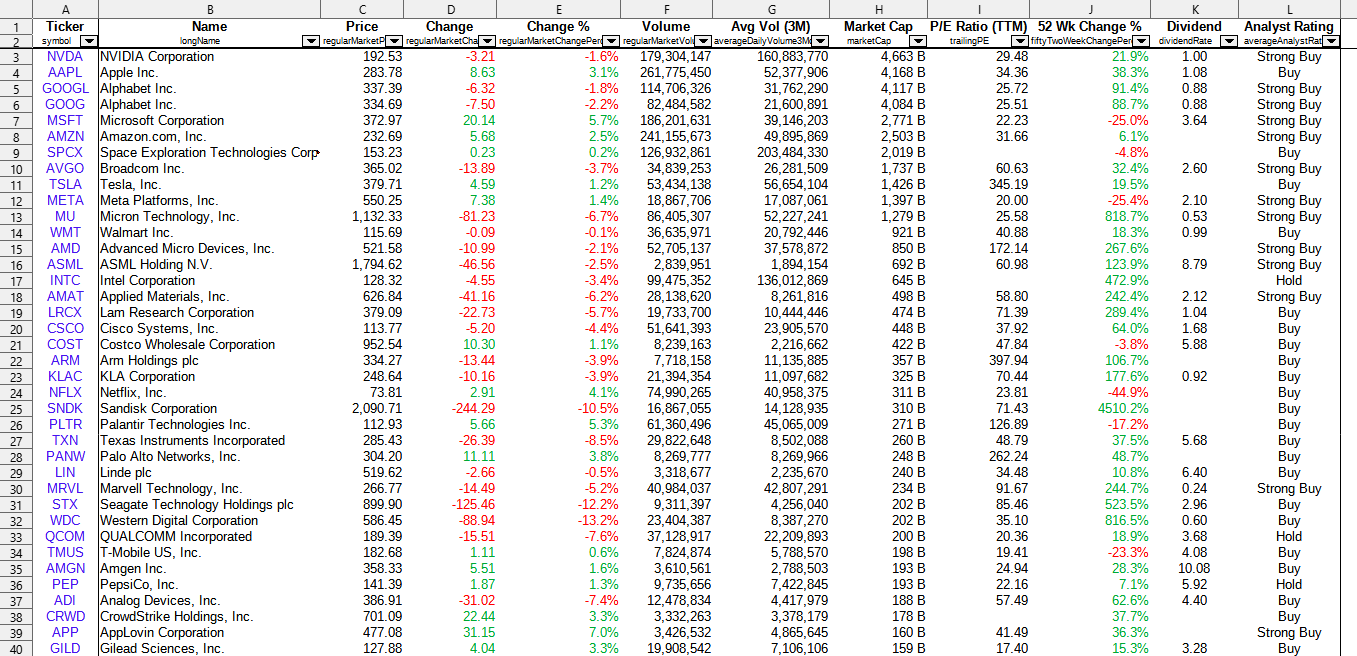The height and width of the screenshot is (656, 1357).
Task: Expand the dividendRate filter dropdown
Action: point(1230,41)
